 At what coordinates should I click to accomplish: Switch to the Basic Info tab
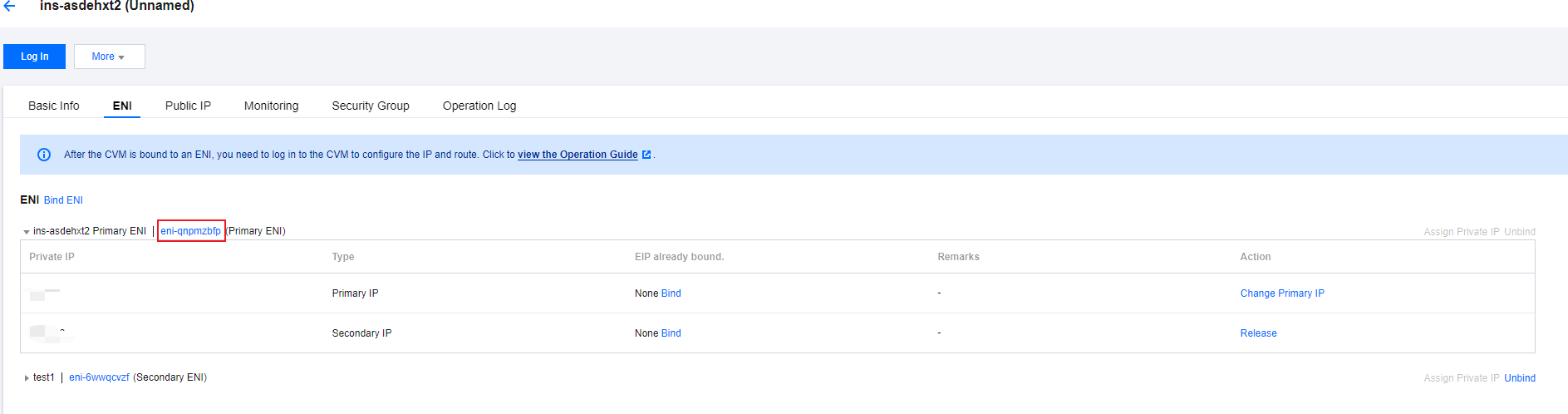54,106
